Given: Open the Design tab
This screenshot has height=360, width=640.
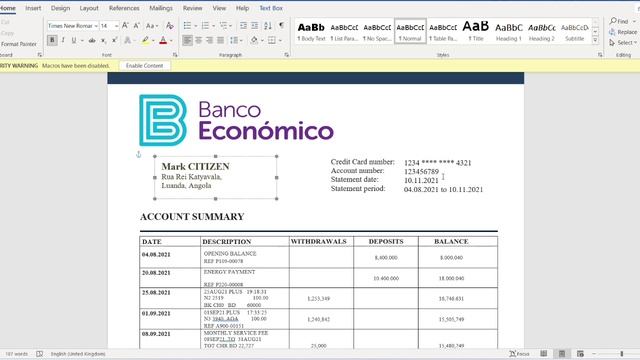Looking at the screenshot, I should 60,8.
